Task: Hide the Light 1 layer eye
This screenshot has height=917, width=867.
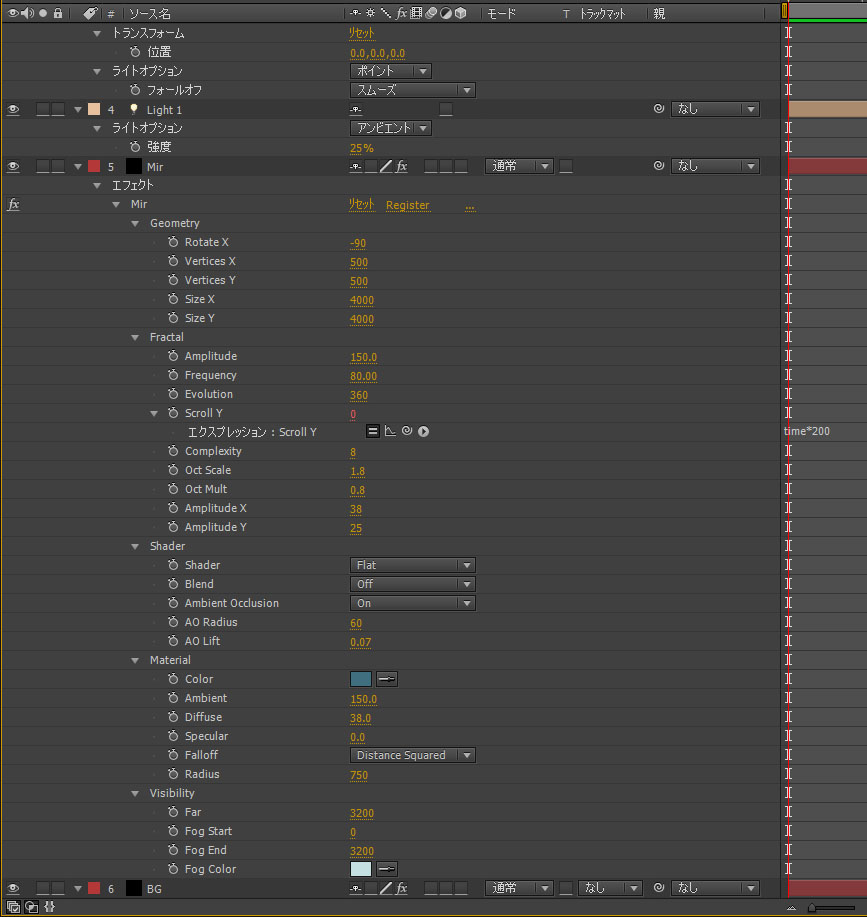Action: [x=13, y=109]
